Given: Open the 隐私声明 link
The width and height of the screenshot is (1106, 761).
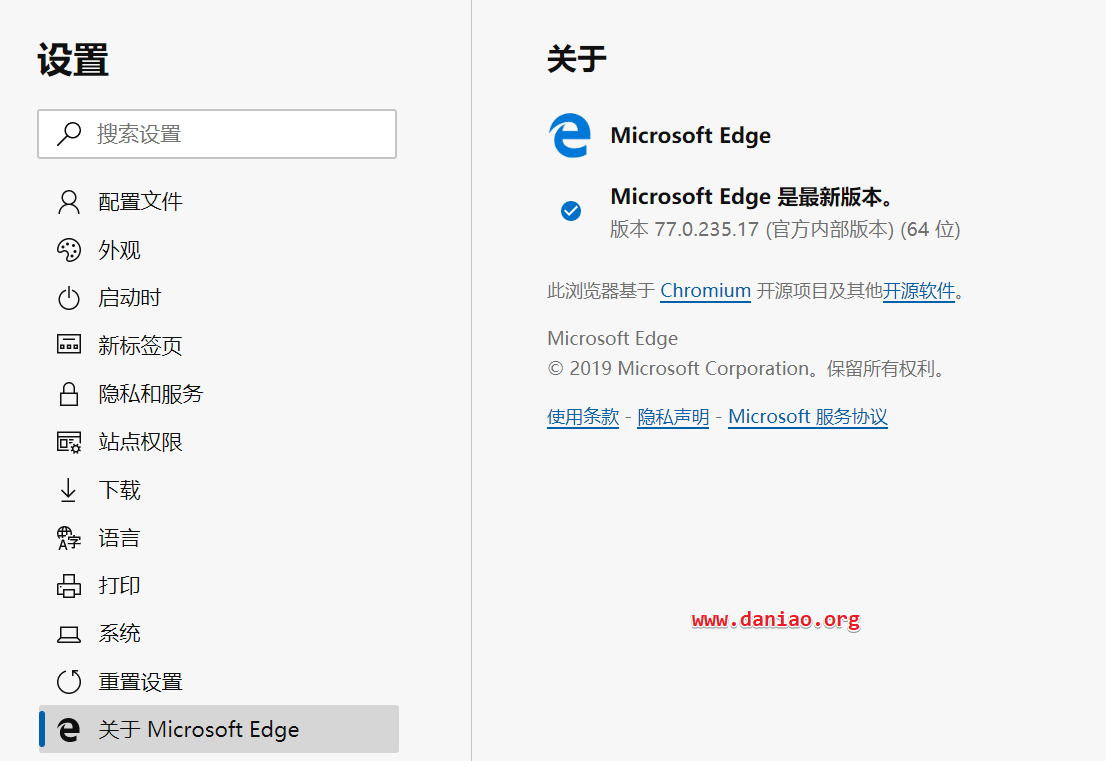Looking at the screenshot, I should [x=673, y=417].
